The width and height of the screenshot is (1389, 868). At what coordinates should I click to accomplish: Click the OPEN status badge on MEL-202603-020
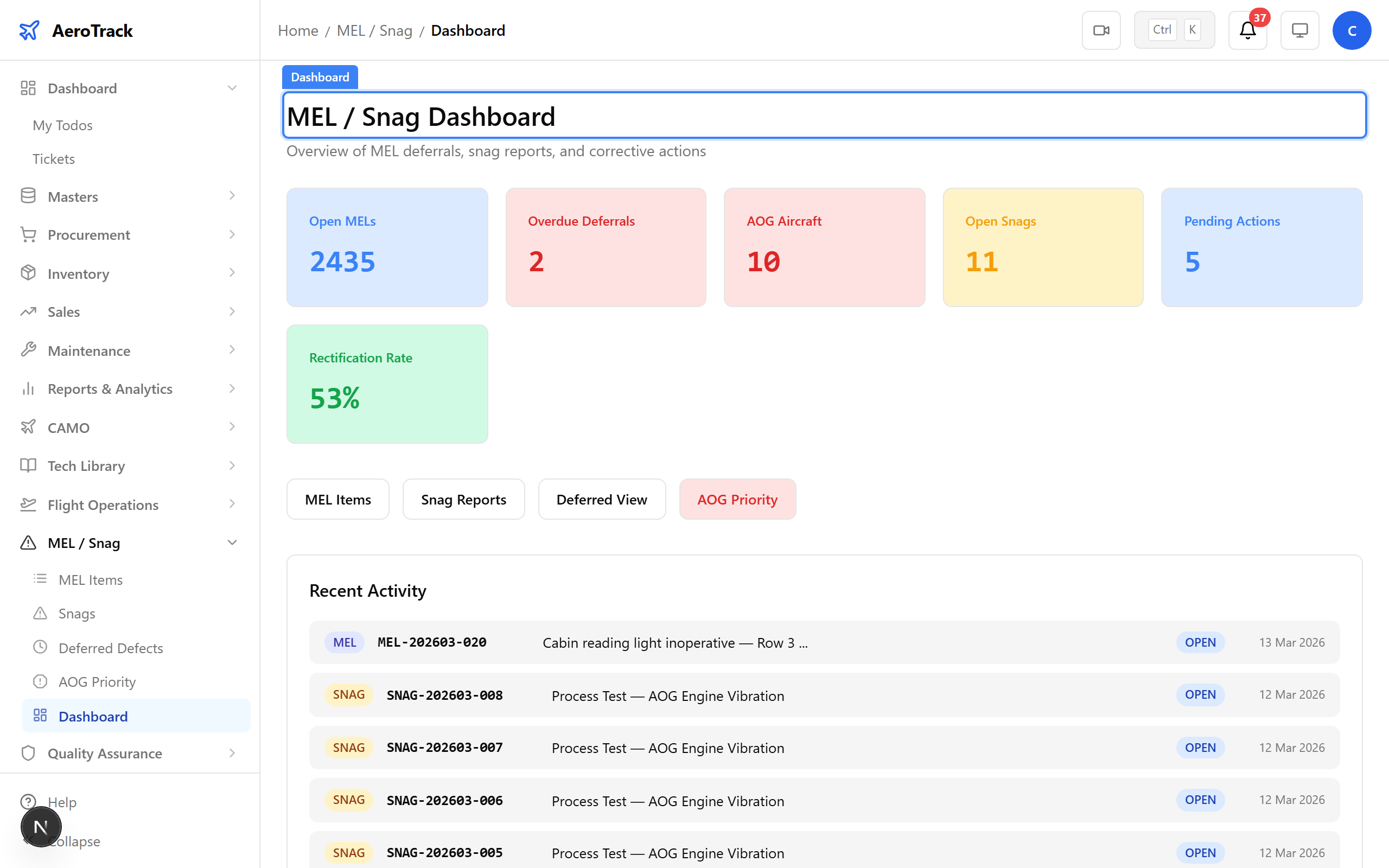click(1200, 642)
